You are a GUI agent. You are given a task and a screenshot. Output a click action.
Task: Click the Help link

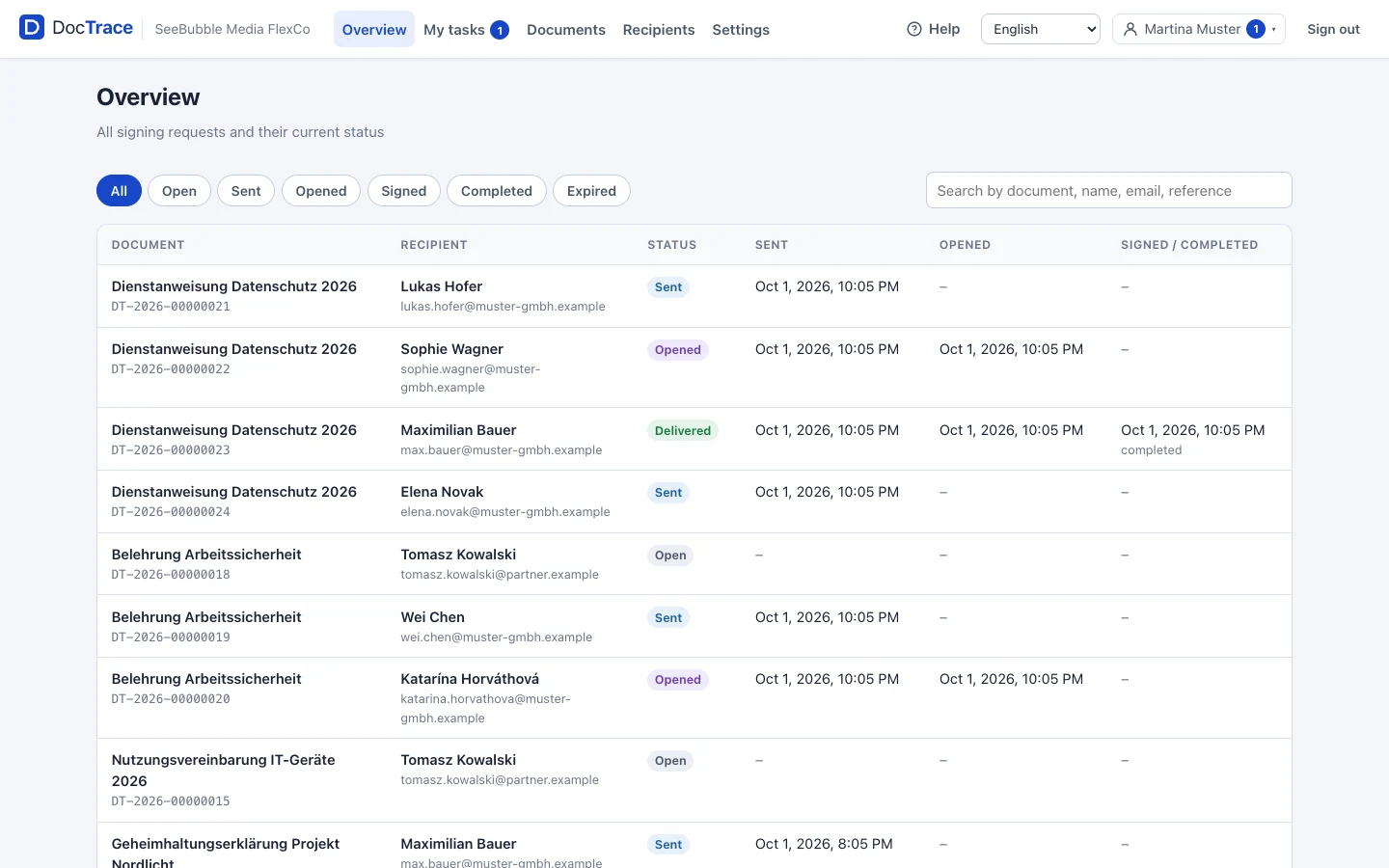pyautogui.click(x=934, y=29)
